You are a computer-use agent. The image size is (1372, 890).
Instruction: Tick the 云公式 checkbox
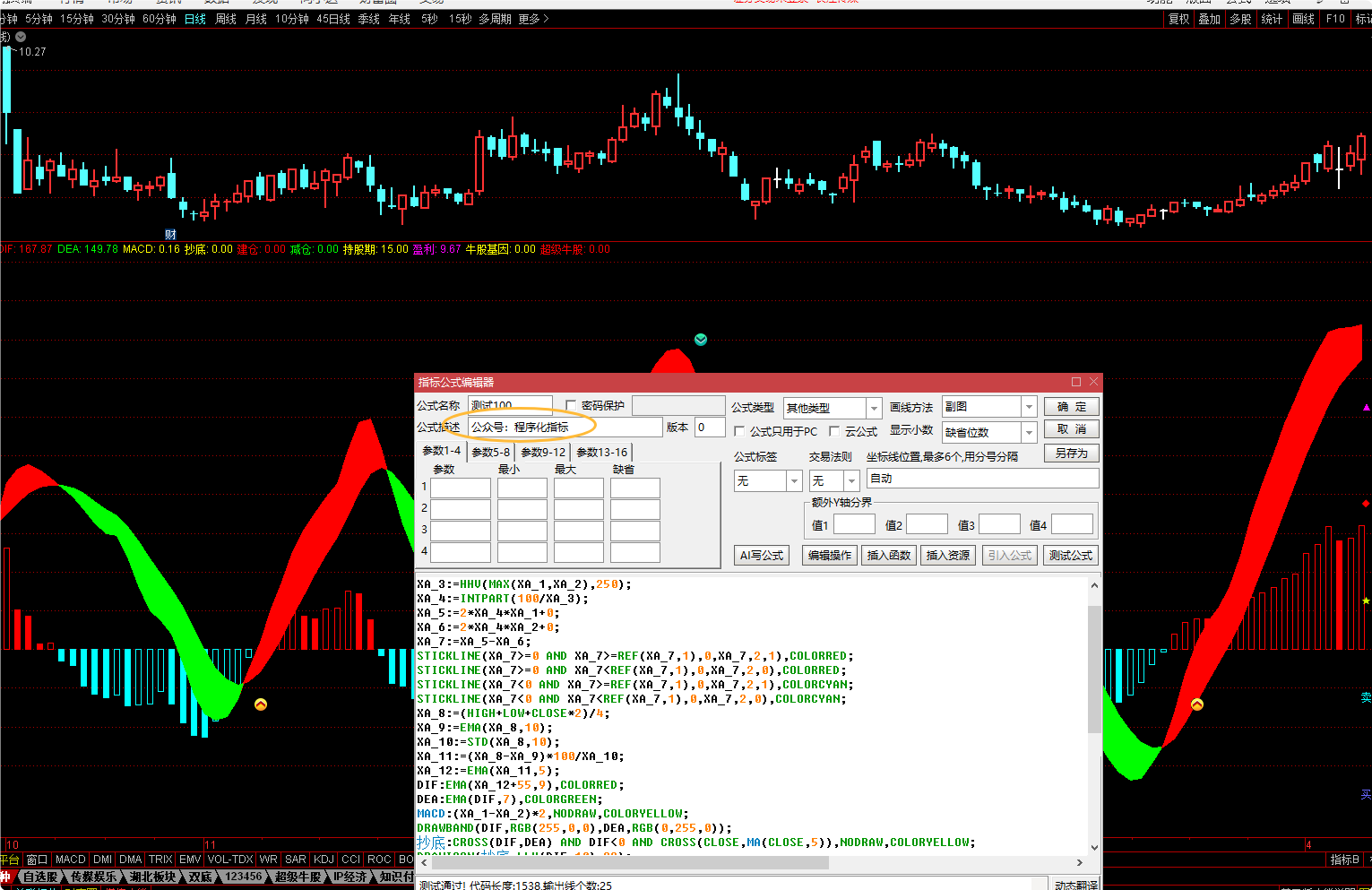(834, 432)
